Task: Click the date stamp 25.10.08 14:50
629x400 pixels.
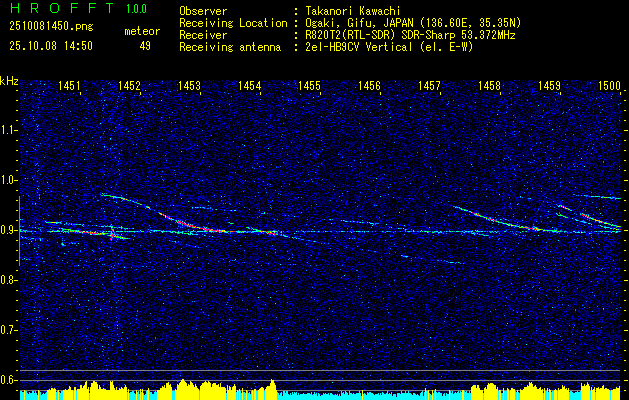Action: [x=51, y=46]
